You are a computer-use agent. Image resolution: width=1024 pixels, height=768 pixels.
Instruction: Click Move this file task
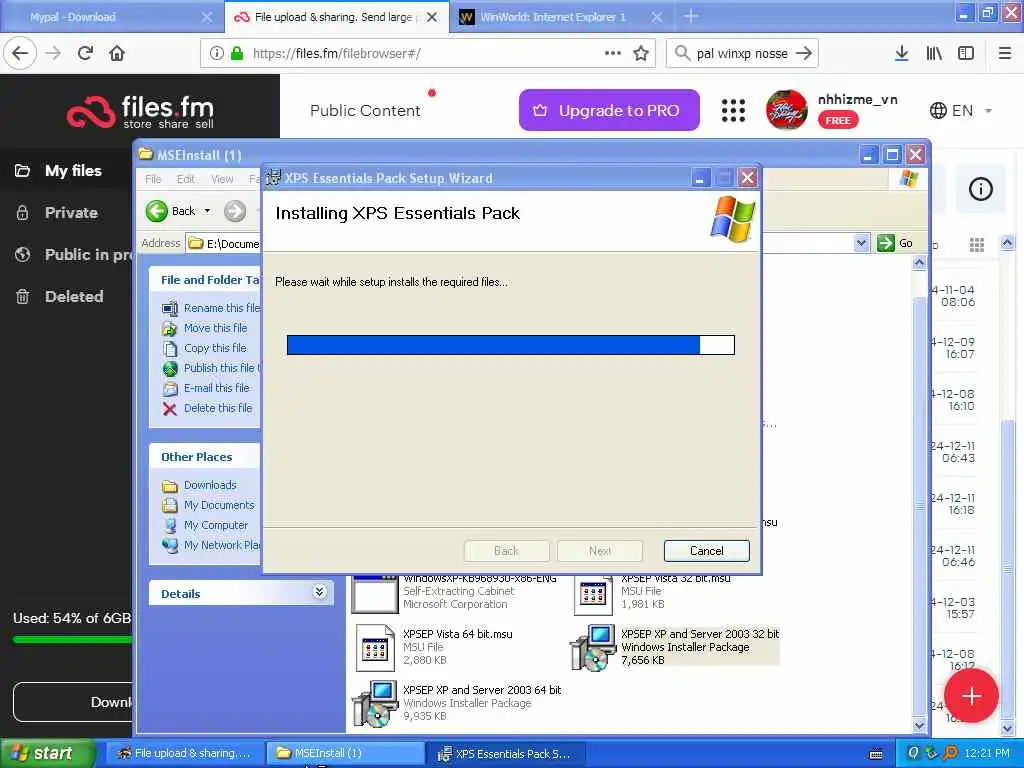205,328
